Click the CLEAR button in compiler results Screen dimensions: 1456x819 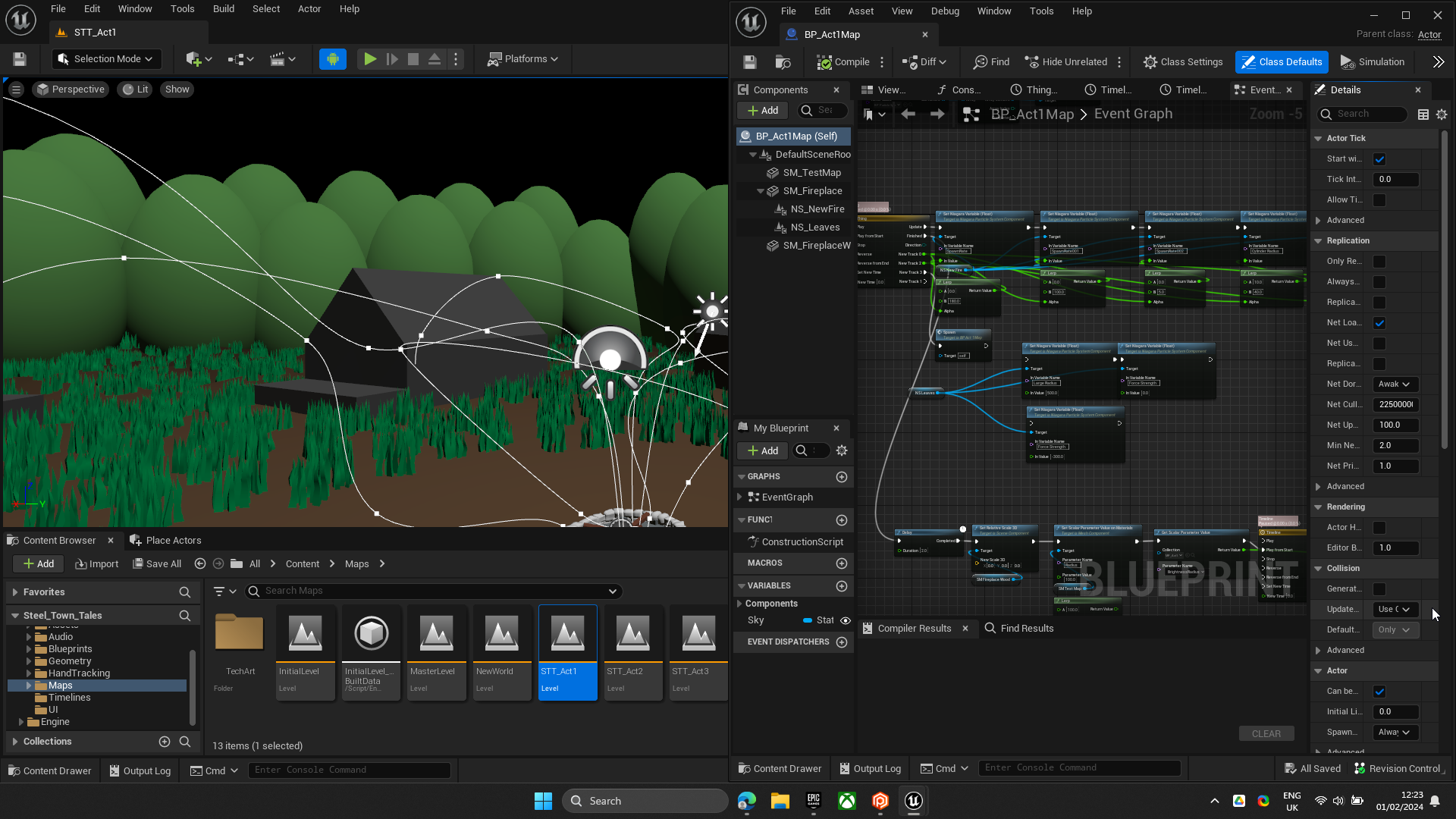click(1266, 733)
